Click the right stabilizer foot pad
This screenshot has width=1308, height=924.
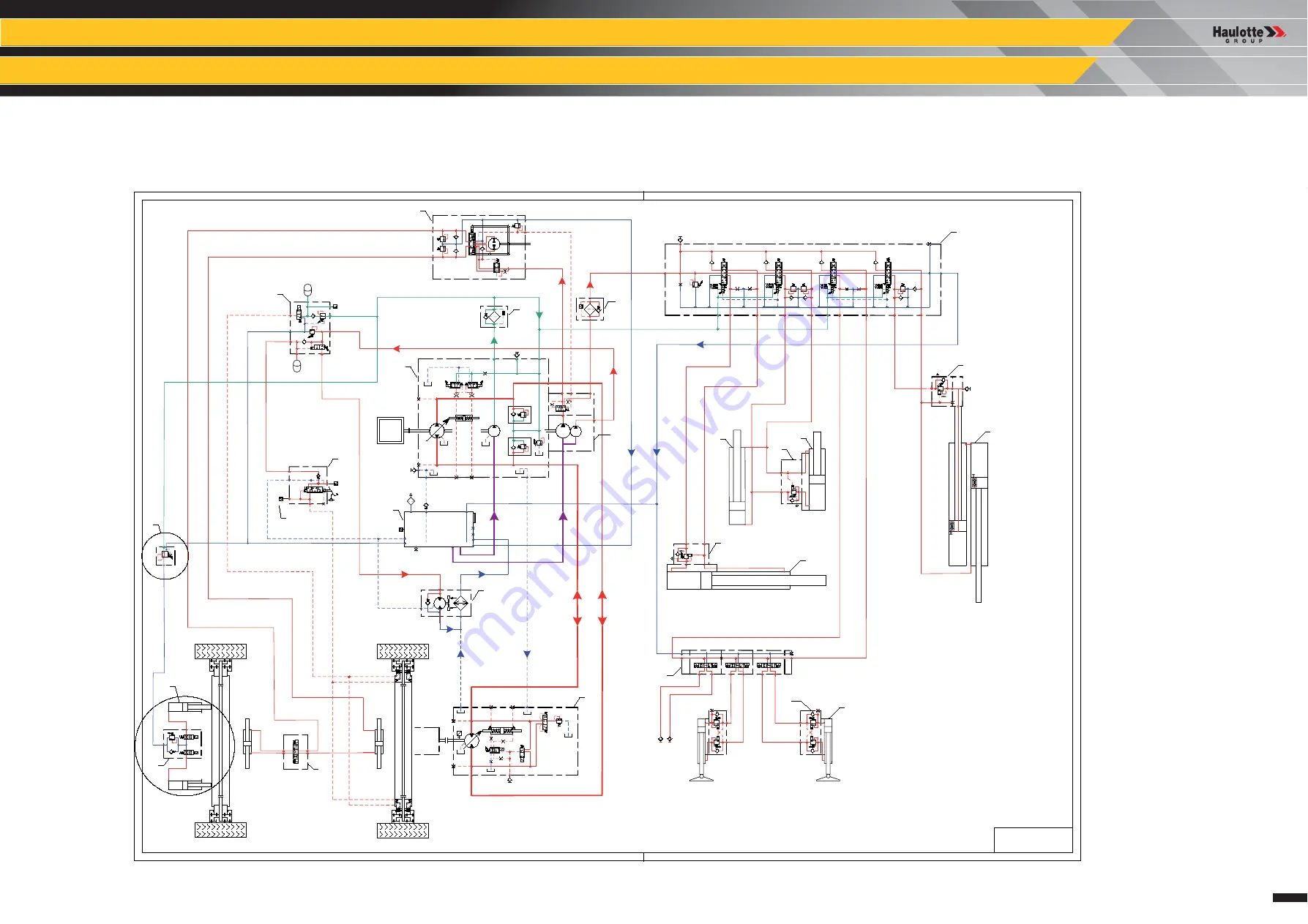[x=828, y=778]
